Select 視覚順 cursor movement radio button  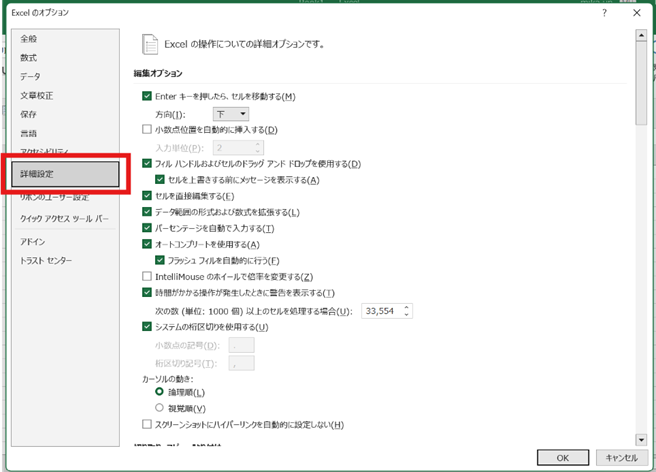point(160,408)
